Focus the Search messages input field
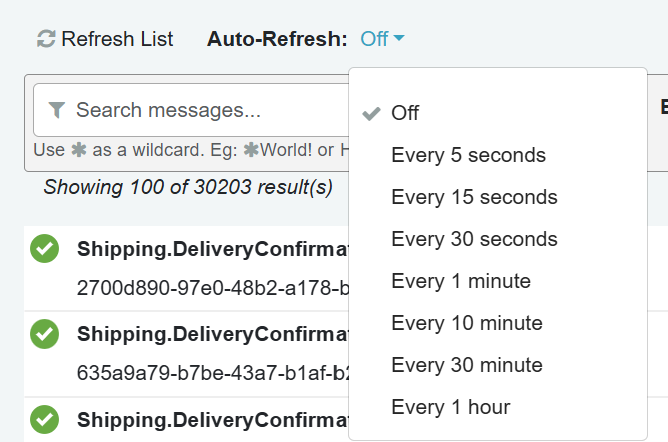Viewport: 668px width, 442px height. tap(191, 110)
